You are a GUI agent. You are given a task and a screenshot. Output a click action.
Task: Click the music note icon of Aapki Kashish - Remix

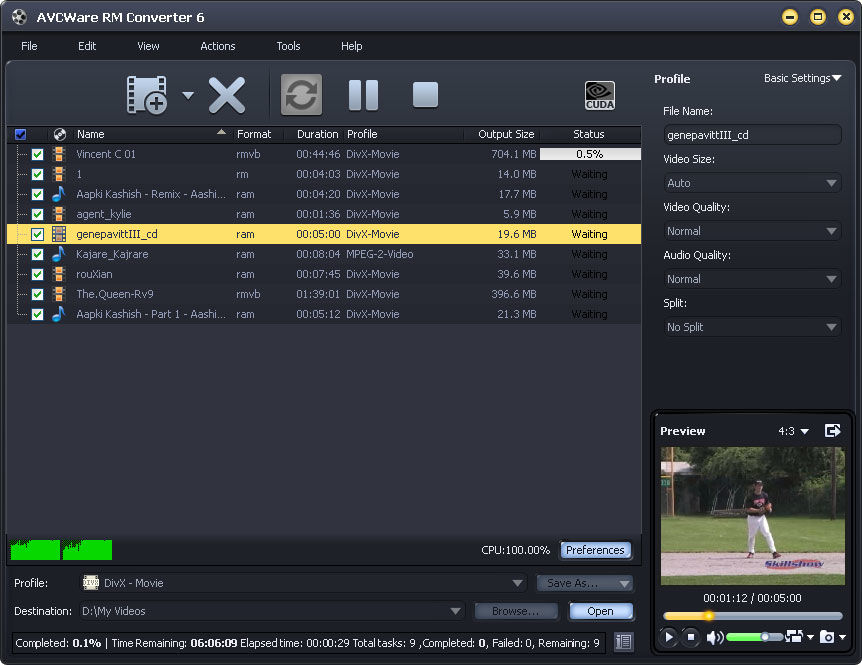[x=59, y=194]
